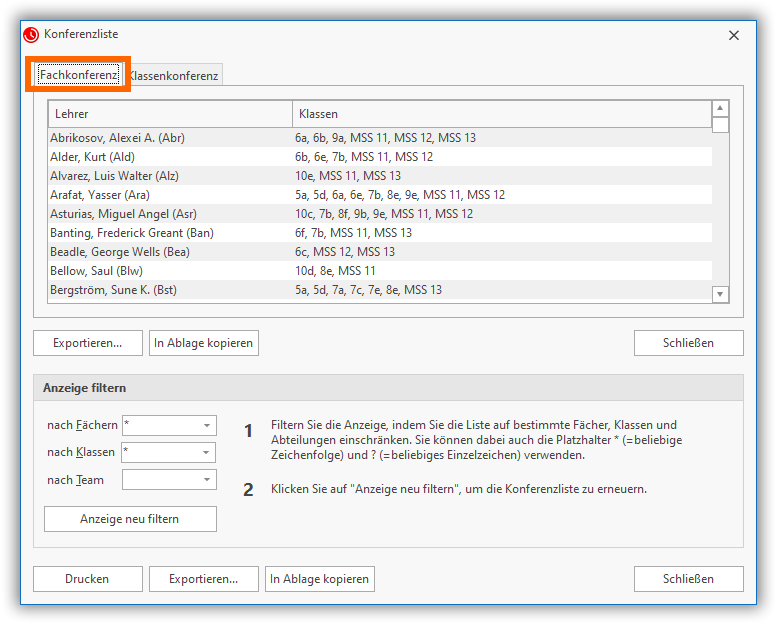
Task: Click the upper In Ablage kopieren button
Action: coord(204,343)
